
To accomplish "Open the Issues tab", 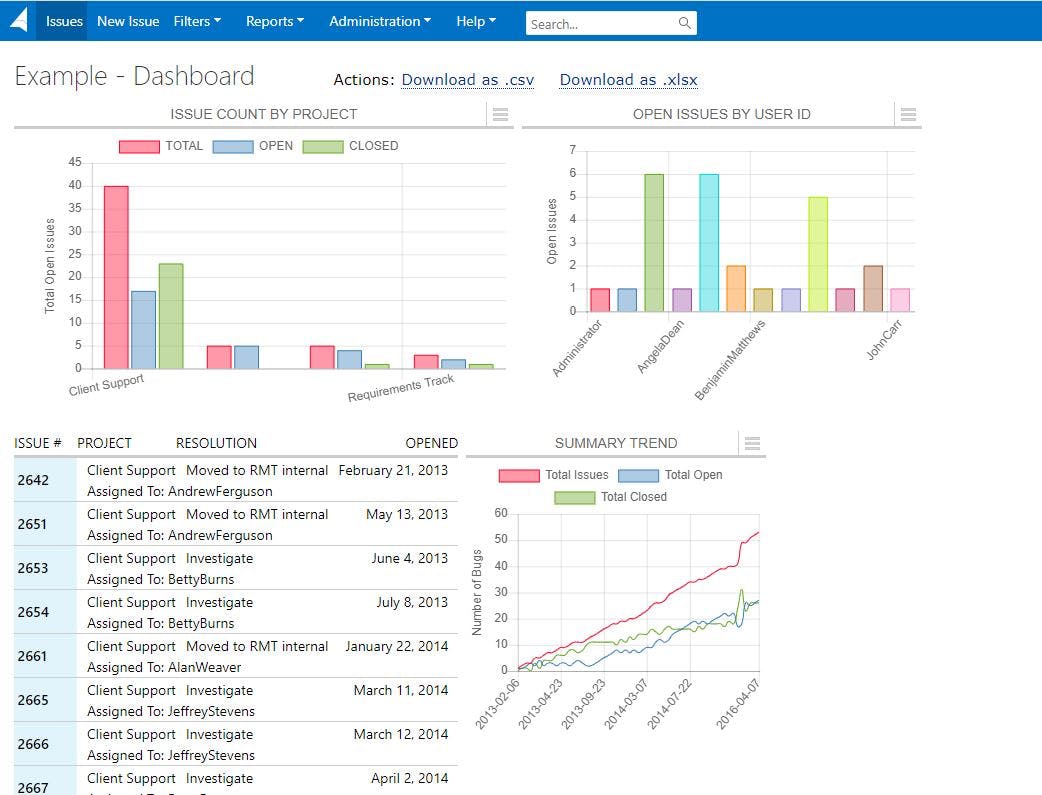I will coord(64,21).
